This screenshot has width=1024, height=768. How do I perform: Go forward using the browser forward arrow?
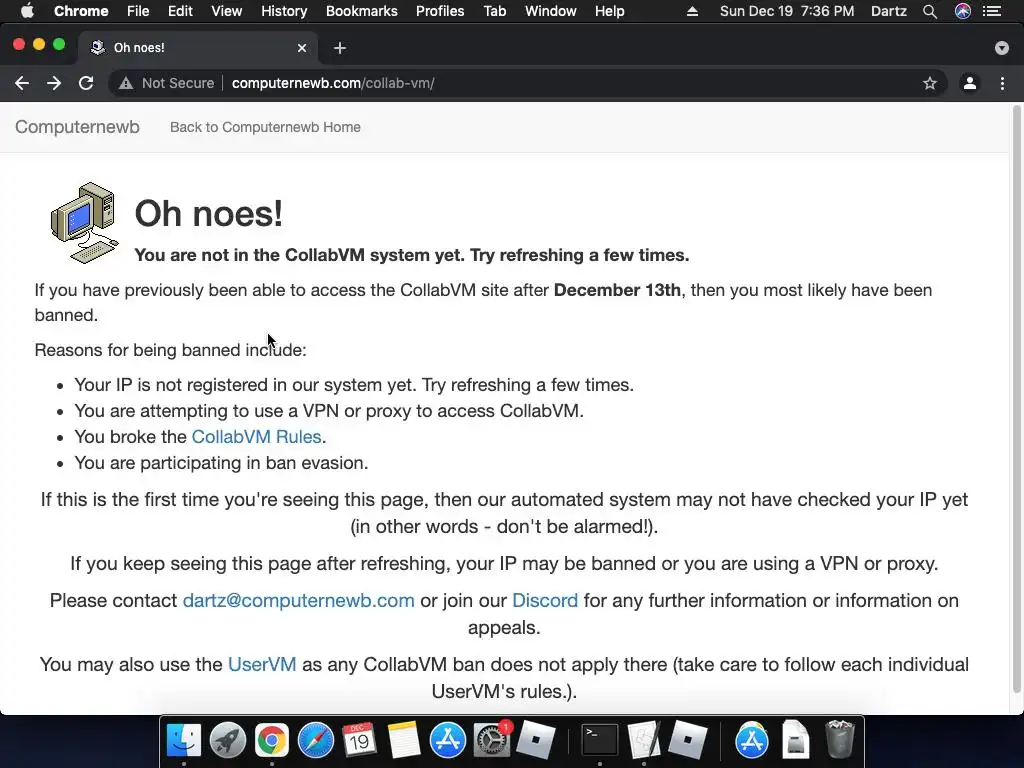[54, 83]
